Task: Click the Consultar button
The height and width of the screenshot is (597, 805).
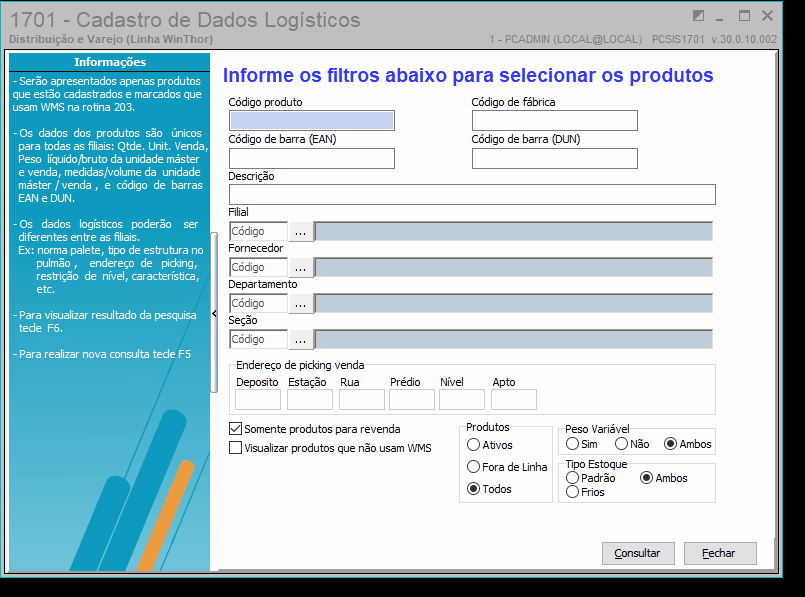Action: 638,553
